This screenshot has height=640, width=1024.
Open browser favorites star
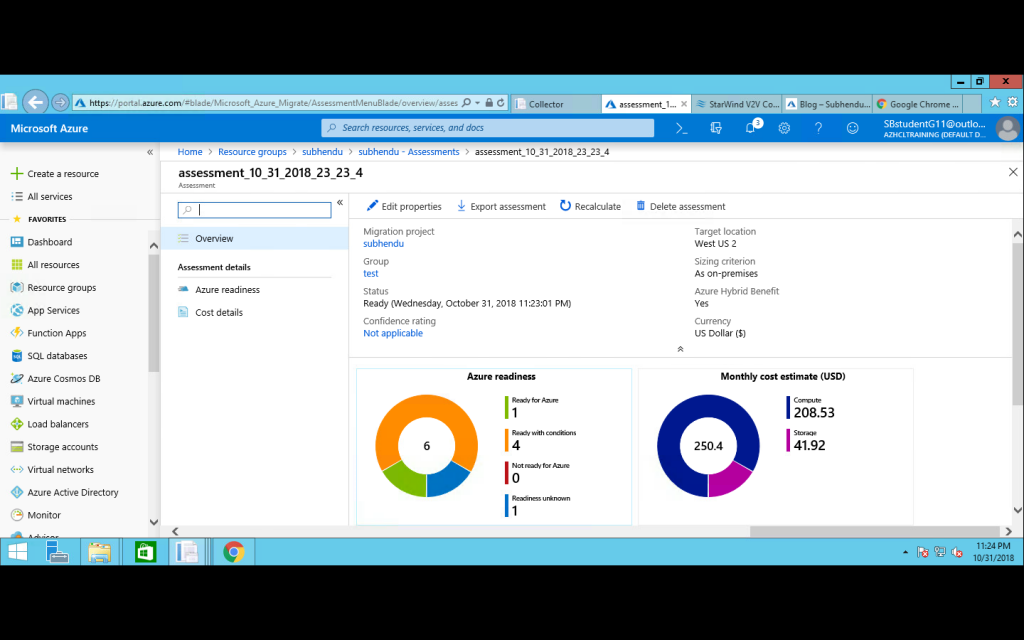pyautogui.click(x=995, y=102)
